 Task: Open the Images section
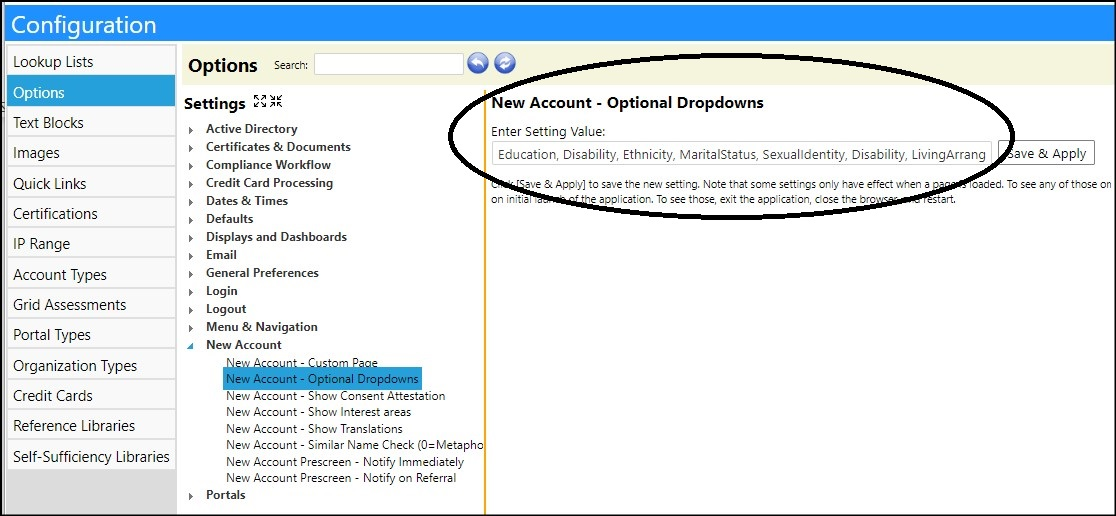point(91,152)
